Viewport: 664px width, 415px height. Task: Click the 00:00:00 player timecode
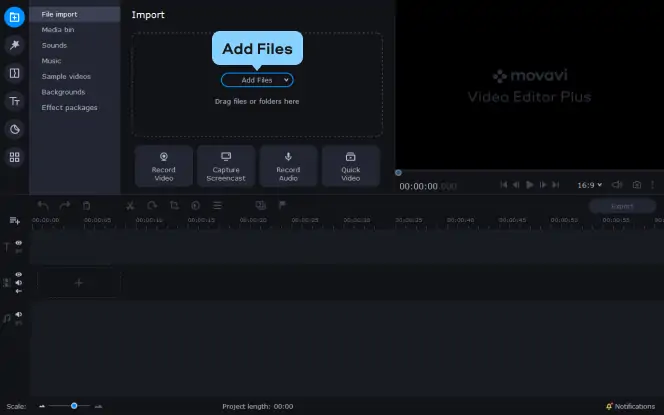(x=428, y=186)
